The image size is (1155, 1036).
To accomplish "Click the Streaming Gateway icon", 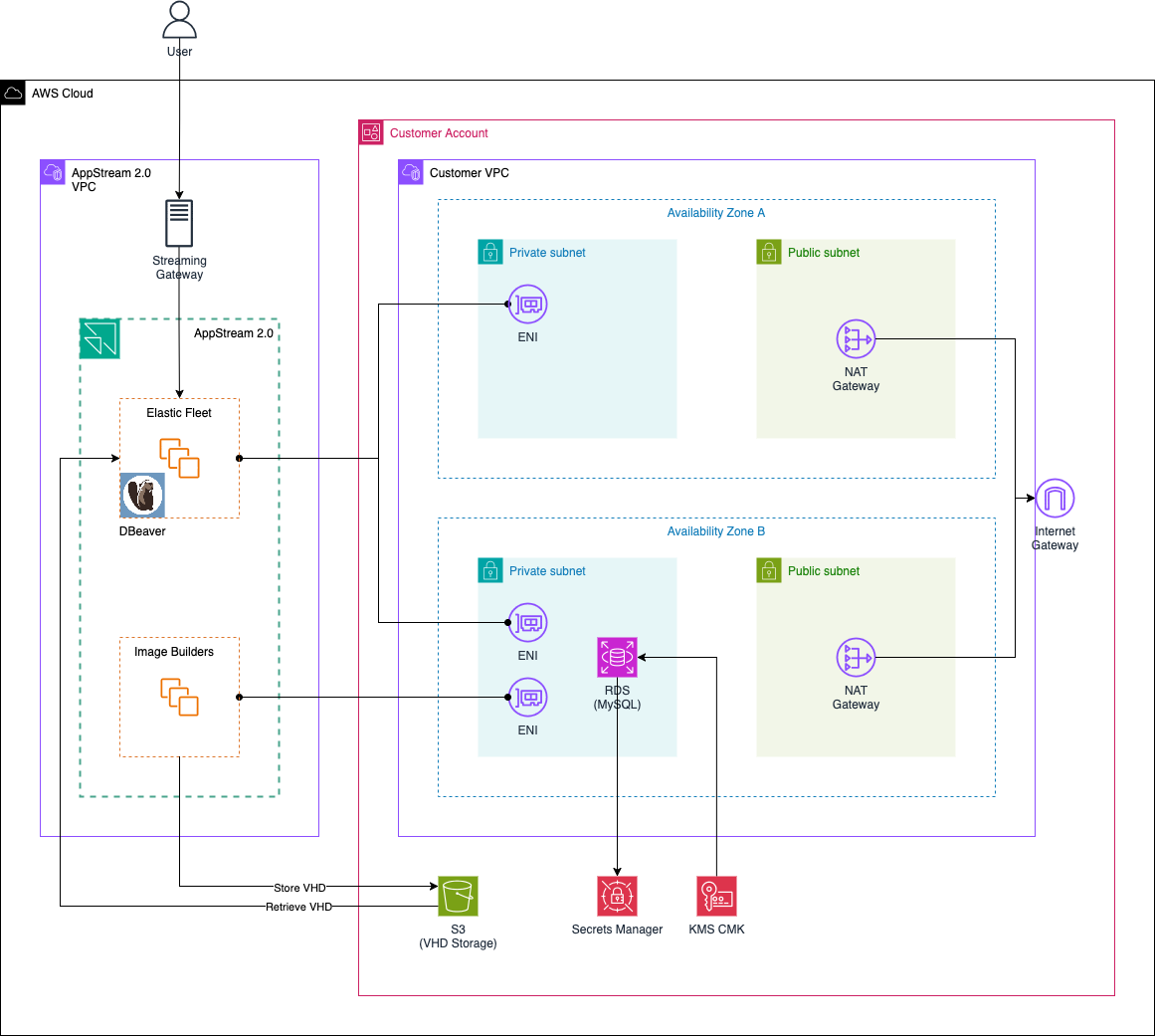I will click(178, 222).
